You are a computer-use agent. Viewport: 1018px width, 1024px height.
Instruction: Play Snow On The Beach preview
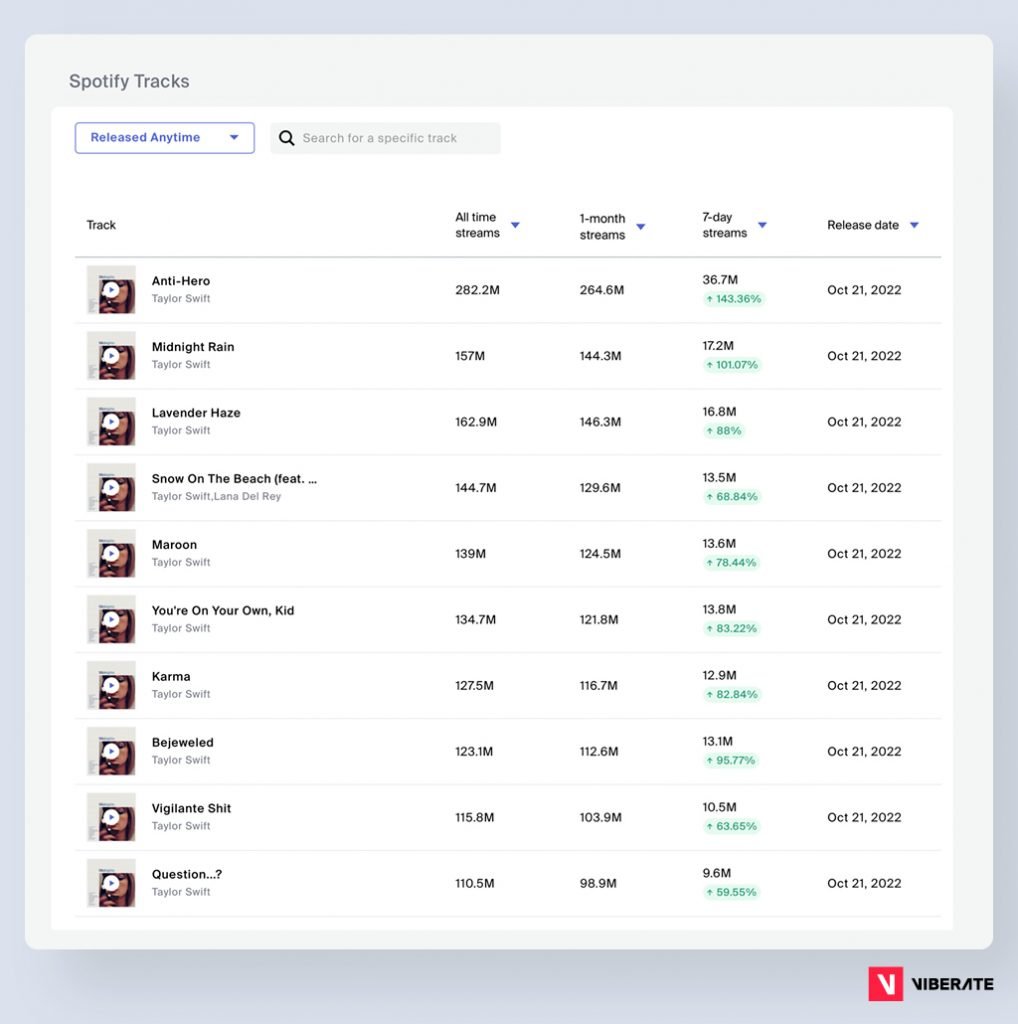click(x=111, y=488)
